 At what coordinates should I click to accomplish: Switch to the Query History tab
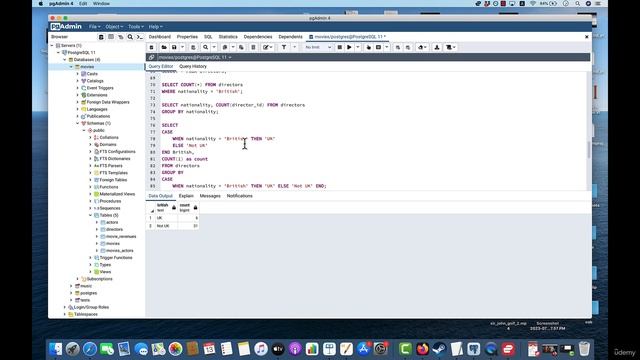193,67
